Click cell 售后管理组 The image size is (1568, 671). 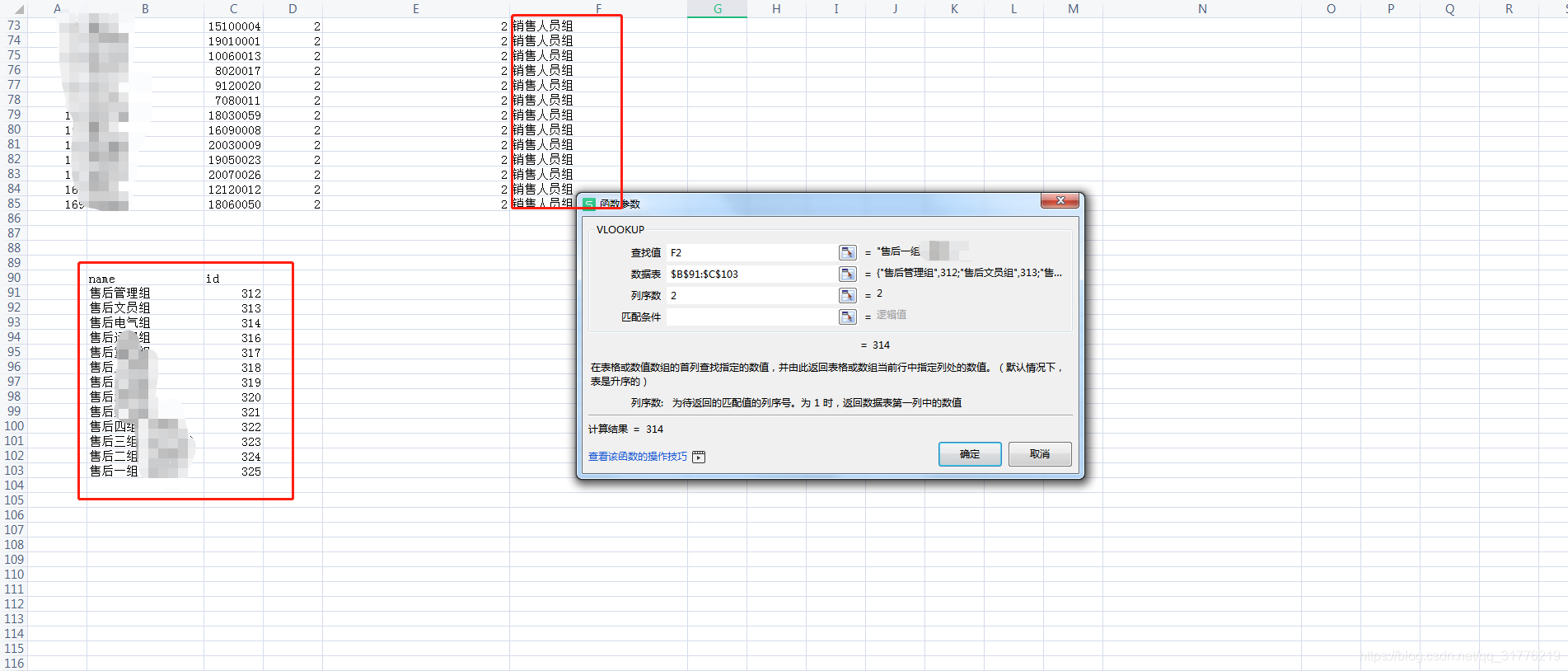[145, 293]
